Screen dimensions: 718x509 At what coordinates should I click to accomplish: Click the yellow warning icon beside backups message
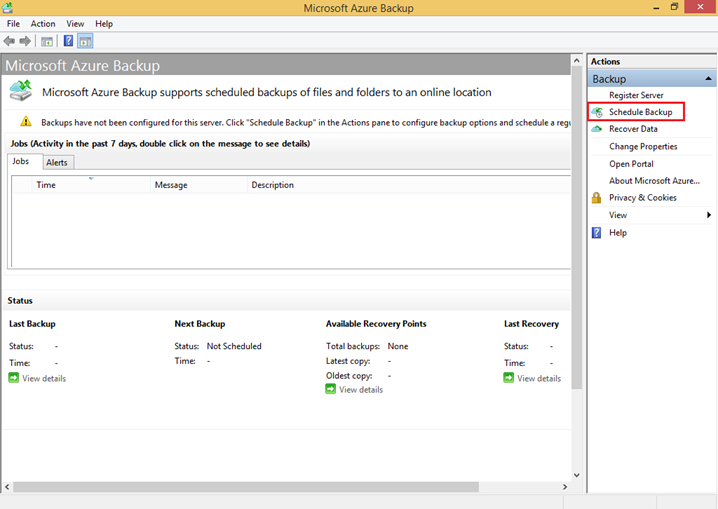tap(26, 121)
